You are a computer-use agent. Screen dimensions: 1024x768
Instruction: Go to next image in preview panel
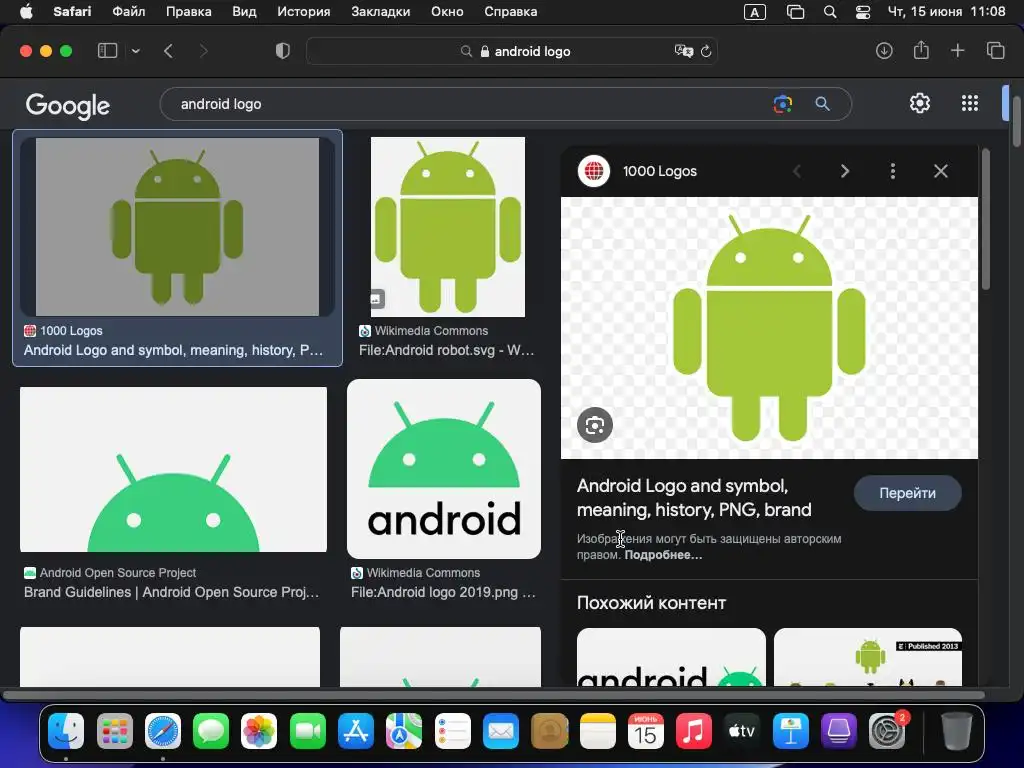tap(845, 171)
